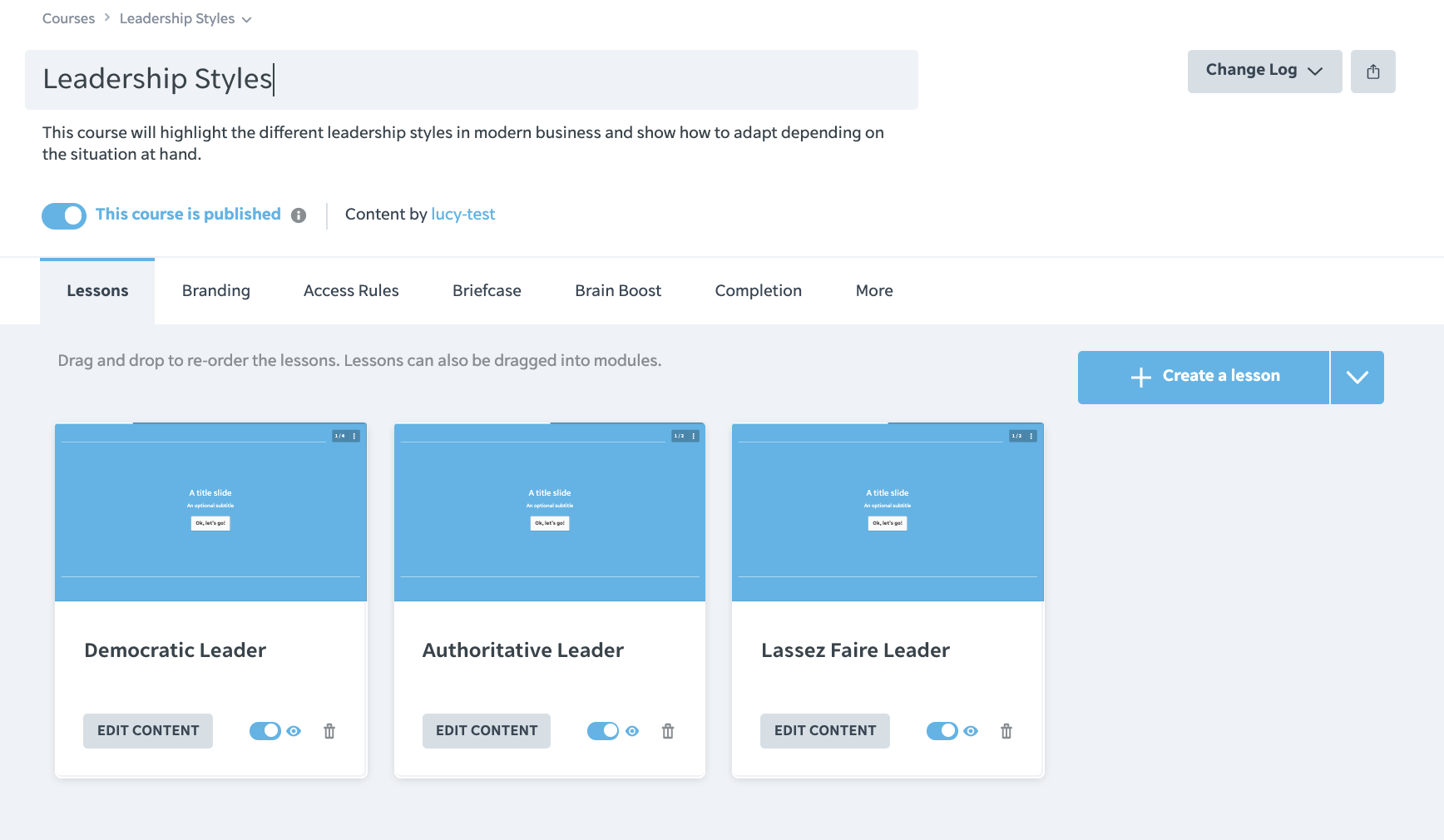Click the share icon beside Change Log
The width and height of the screenshot is (1444, 840).
click(x=1372, y=72)
